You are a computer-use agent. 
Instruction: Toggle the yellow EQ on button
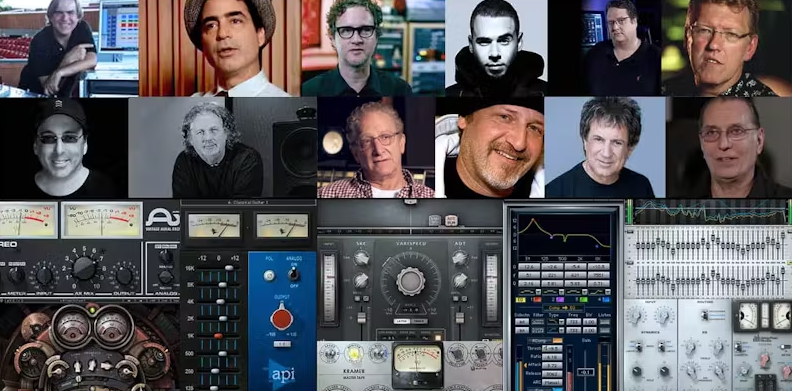[x=520, y=300]
